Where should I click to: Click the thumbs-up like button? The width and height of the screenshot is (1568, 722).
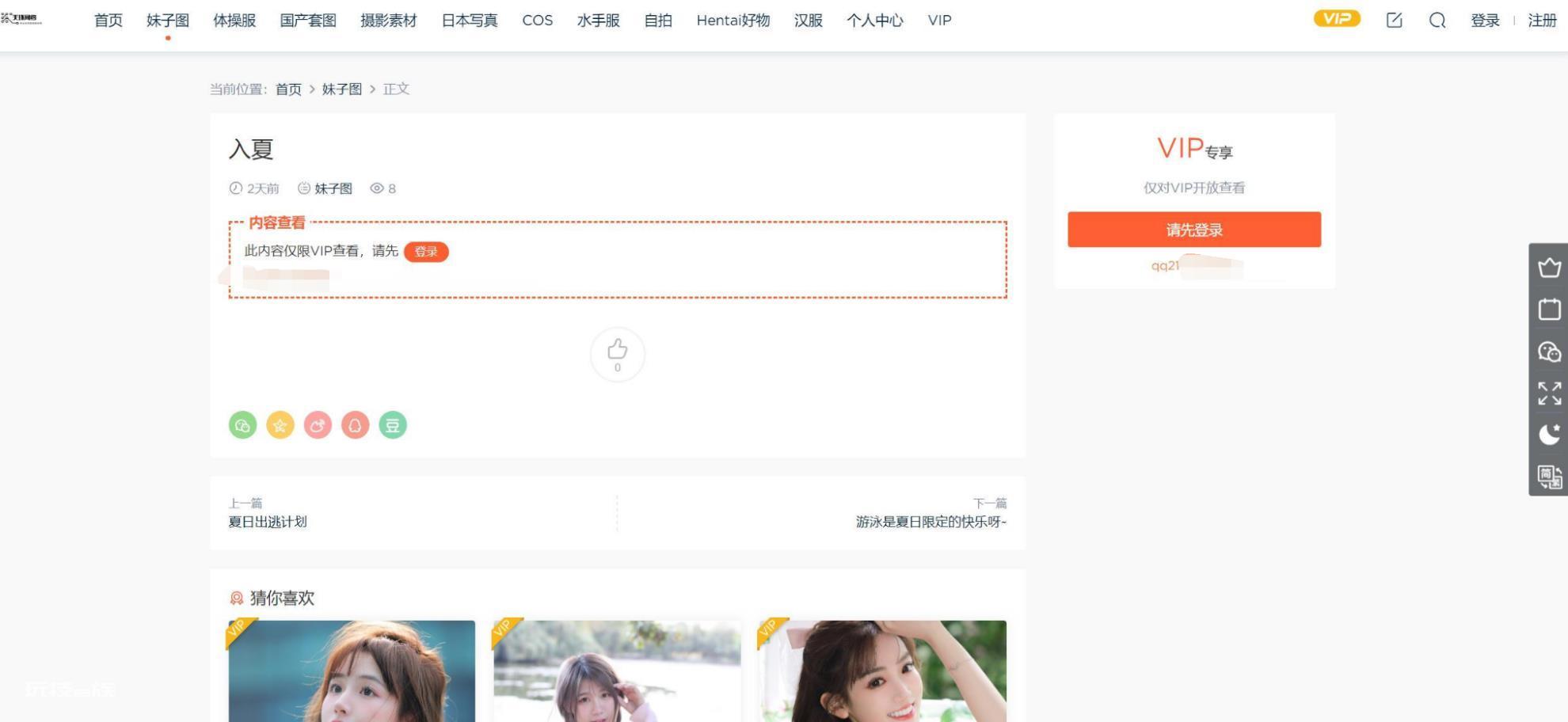[618, 354]
